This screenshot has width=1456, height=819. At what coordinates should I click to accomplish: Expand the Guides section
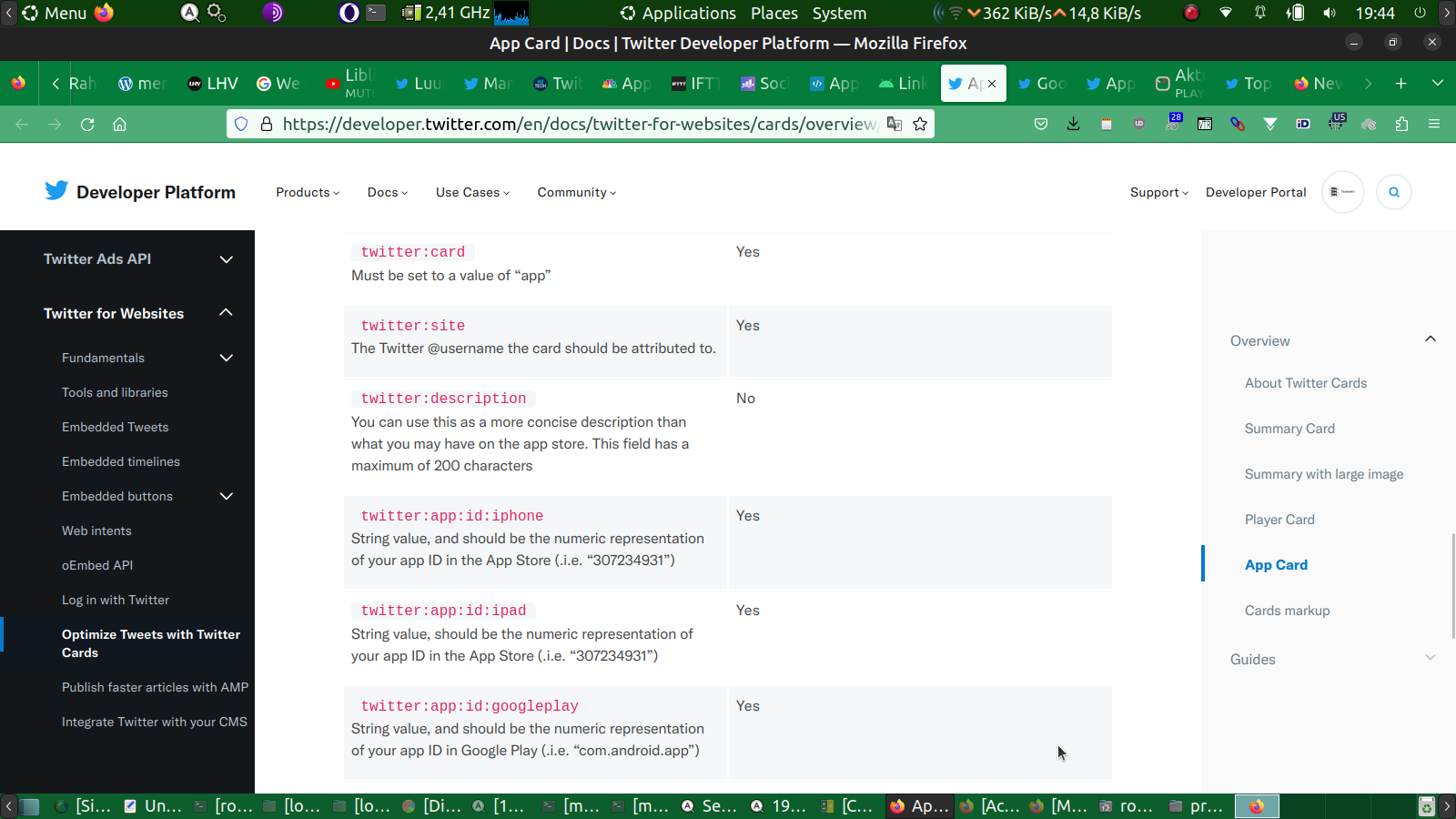tap(1430, 659)
